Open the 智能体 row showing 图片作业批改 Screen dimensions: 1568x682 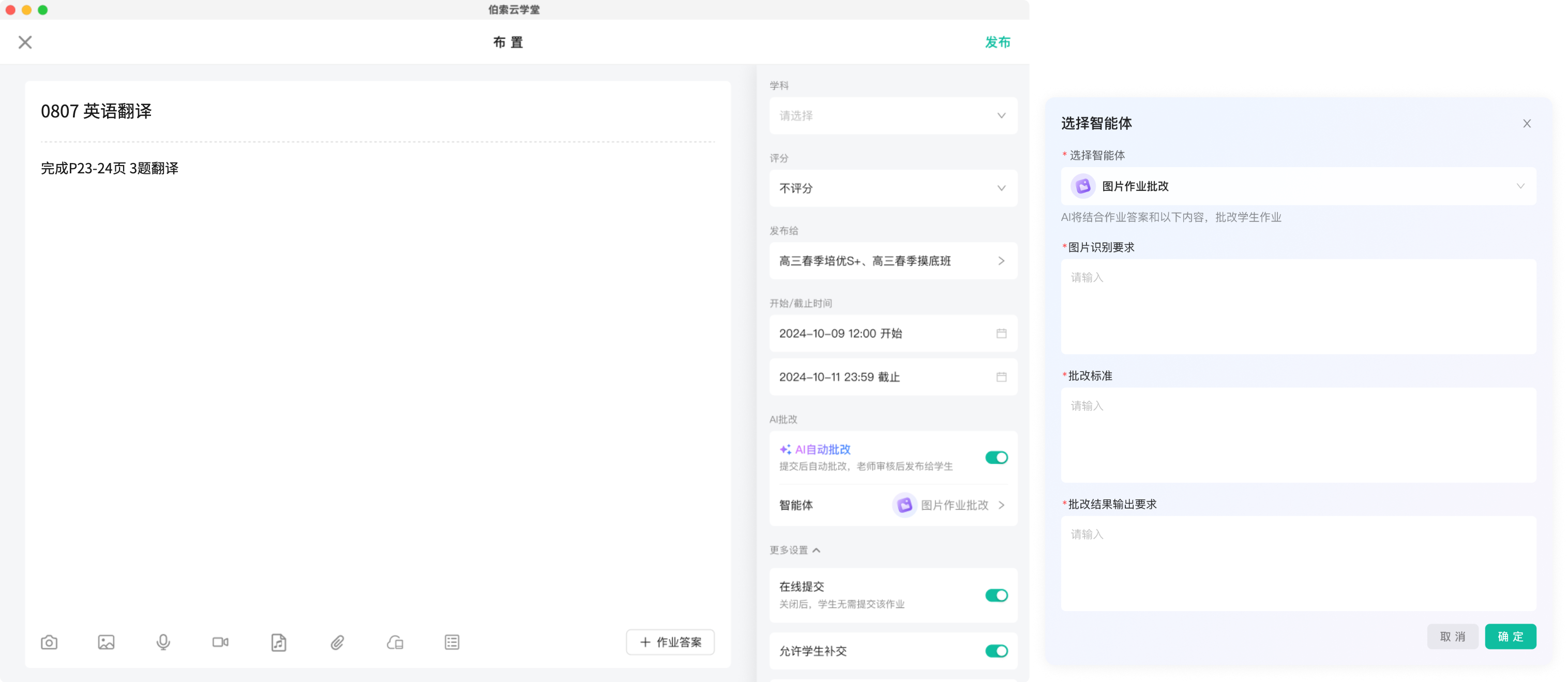[893, 506]
